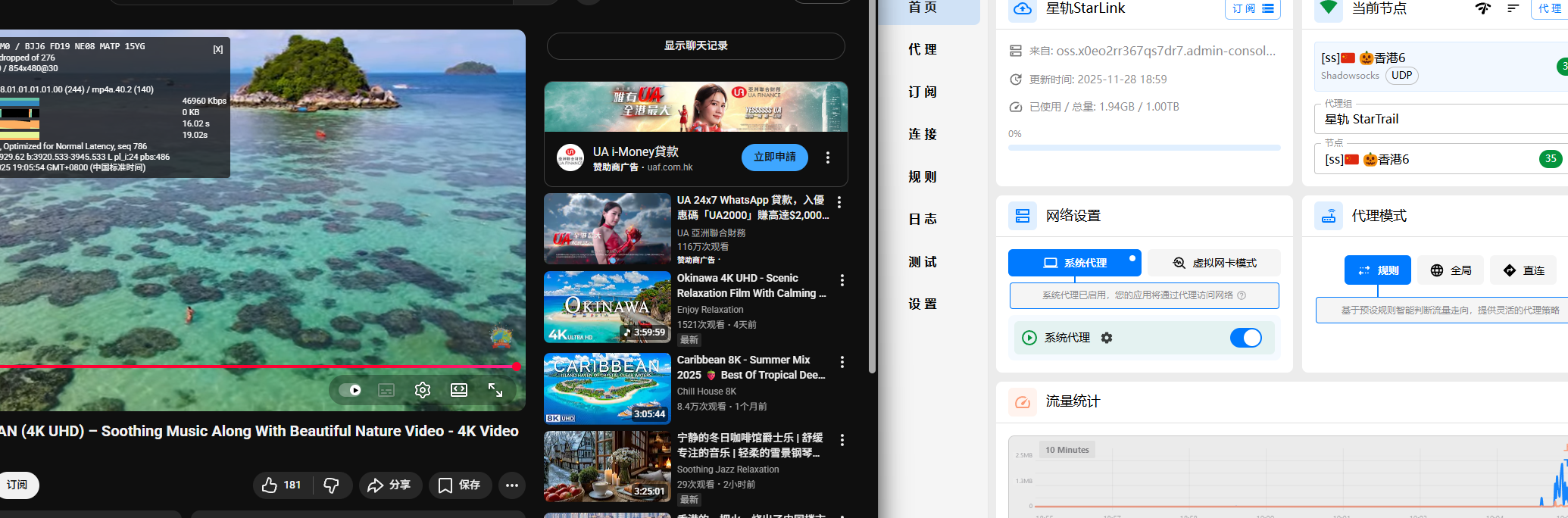The height and width of the screenshot is (518, 1568).
Task: Open YouTube player settings gear
Action: pyautogui.click(x=423, y=390)
